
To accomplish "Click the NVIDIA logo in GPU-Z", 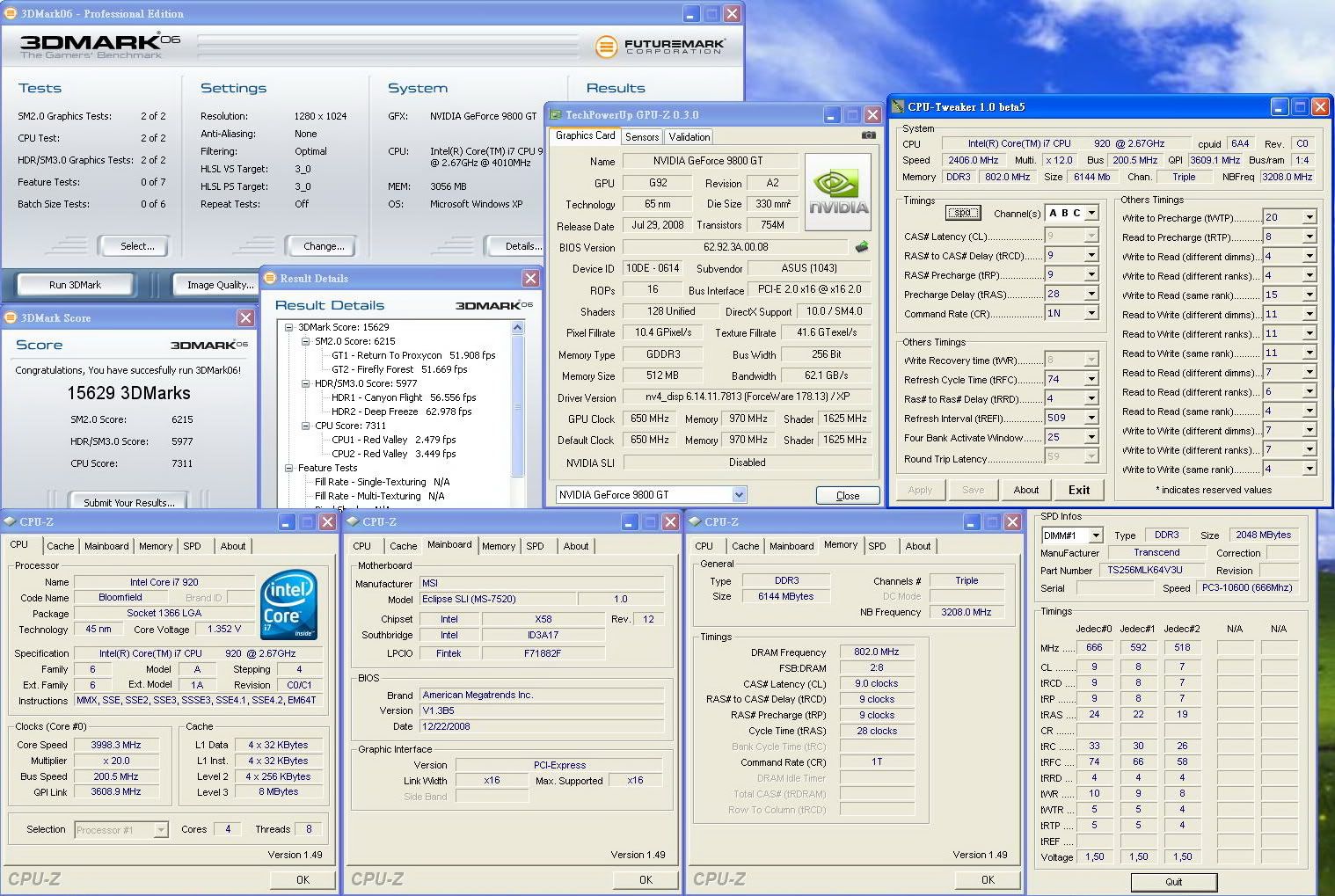I will [x=838, y=192].
